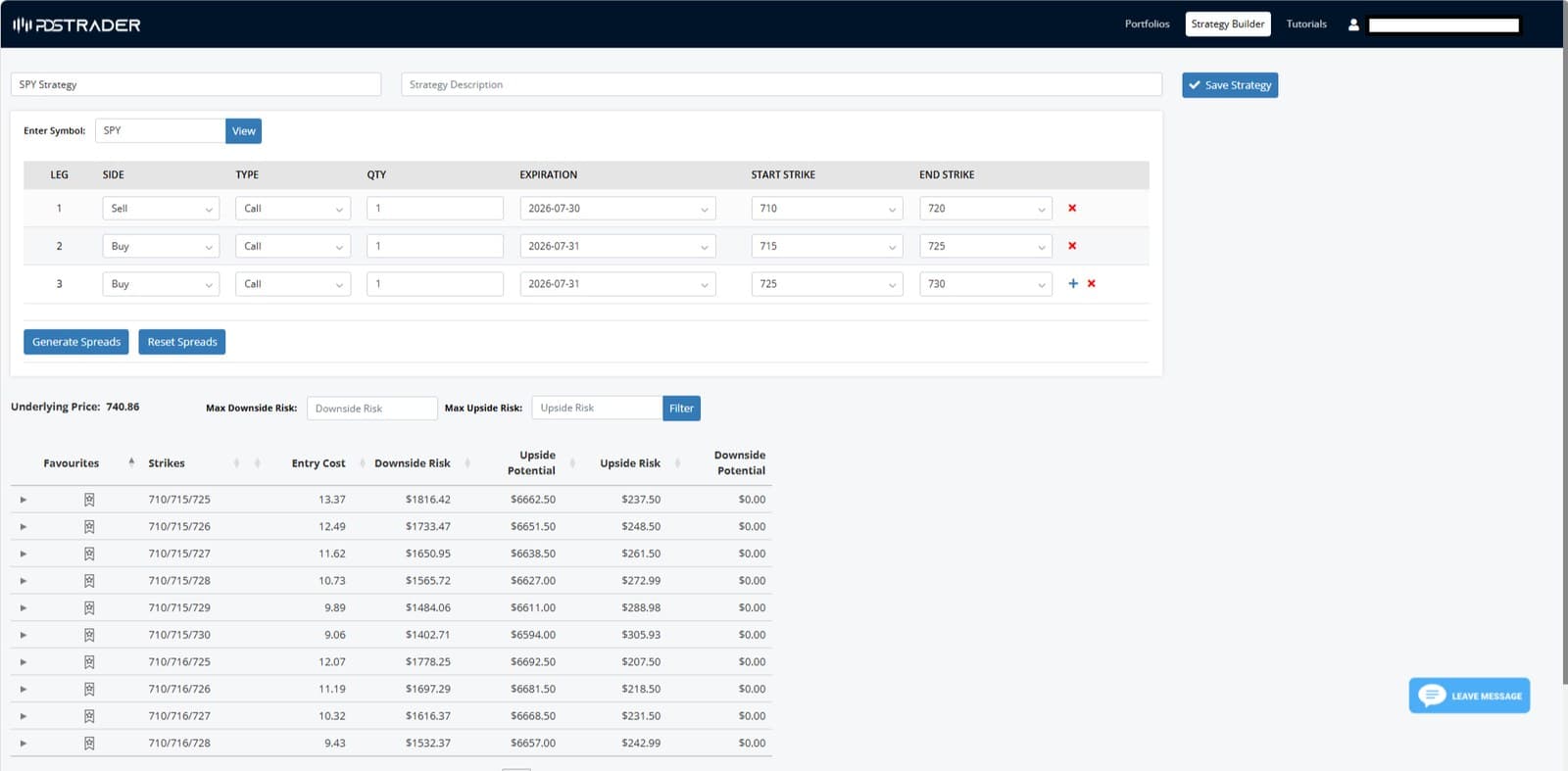The width and height of the screenshot is (1568, 771).
Task: Open leg 1 Type dropdown showing Call
Action: click(x=293, y=209)
